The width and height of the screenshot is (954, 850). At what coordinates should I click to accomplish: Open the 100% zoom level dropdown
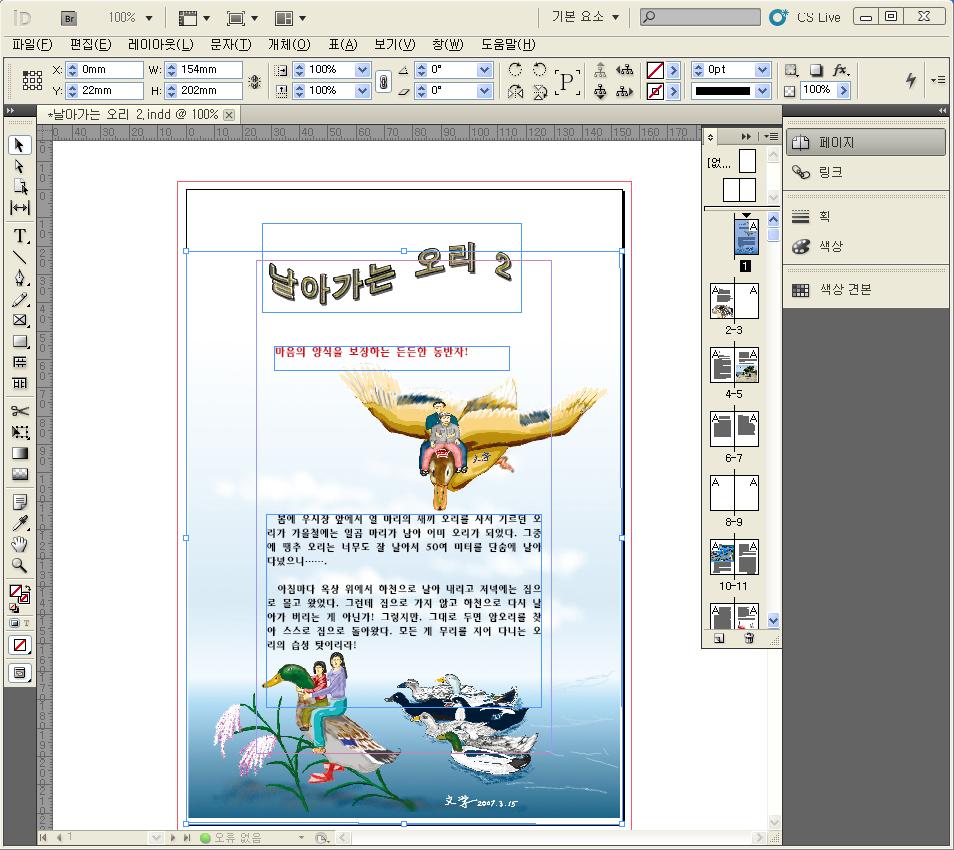129,17
